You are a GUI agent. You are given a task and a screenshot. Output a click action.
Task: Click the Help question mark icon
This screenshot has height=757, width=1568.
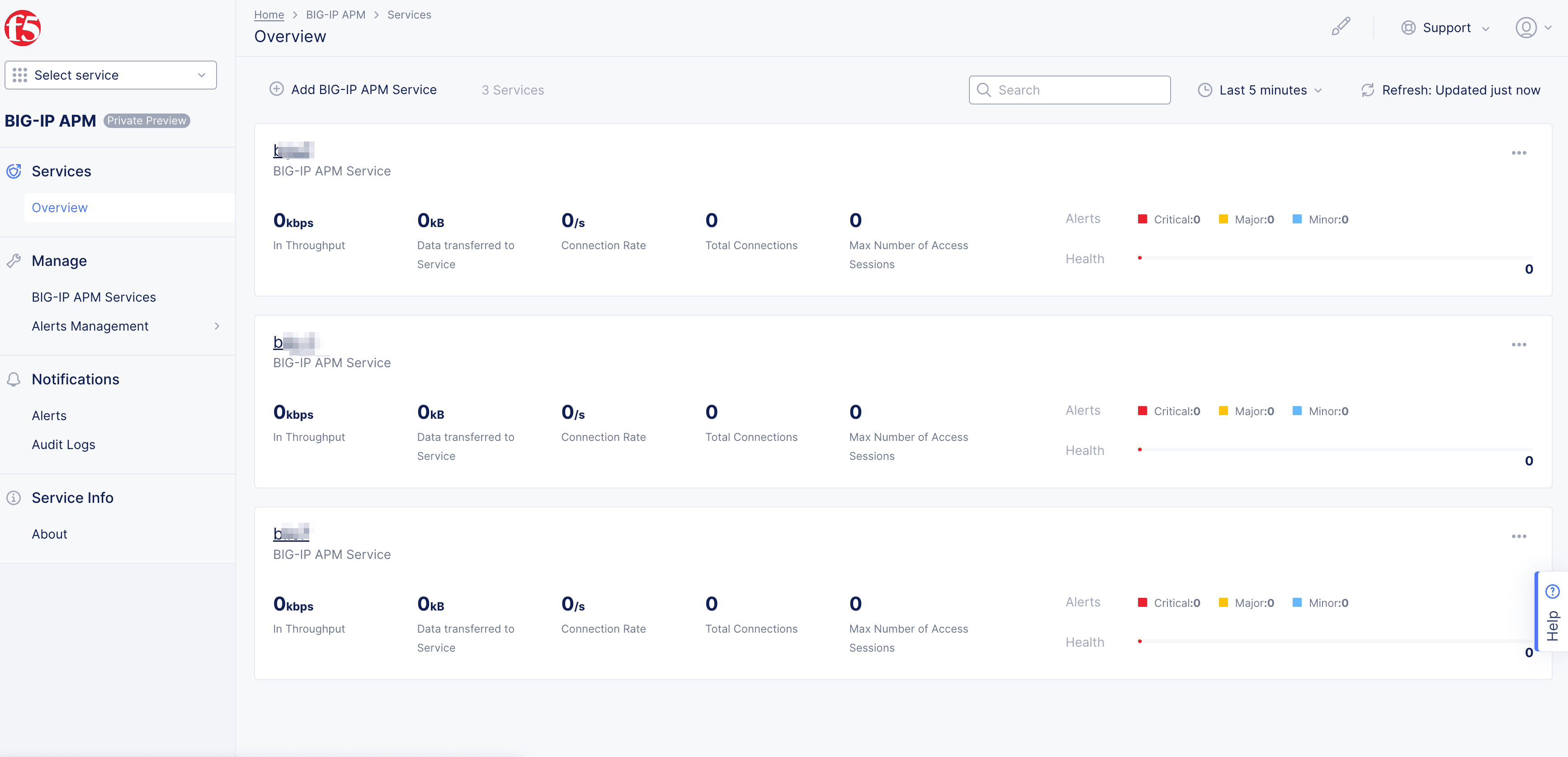[x=1552, y=591]
